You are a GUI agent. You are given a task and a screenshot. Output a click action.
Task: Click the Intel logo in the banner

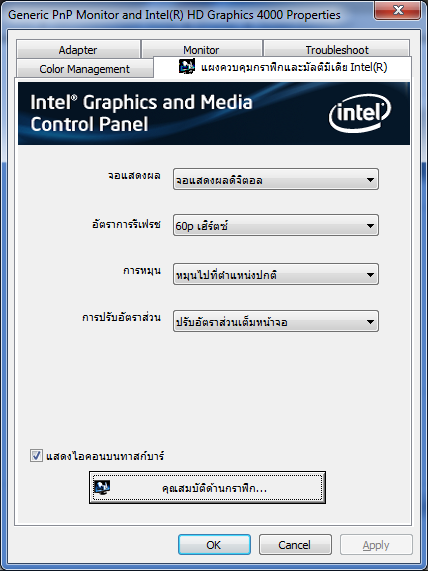click(x=360, y=113)
